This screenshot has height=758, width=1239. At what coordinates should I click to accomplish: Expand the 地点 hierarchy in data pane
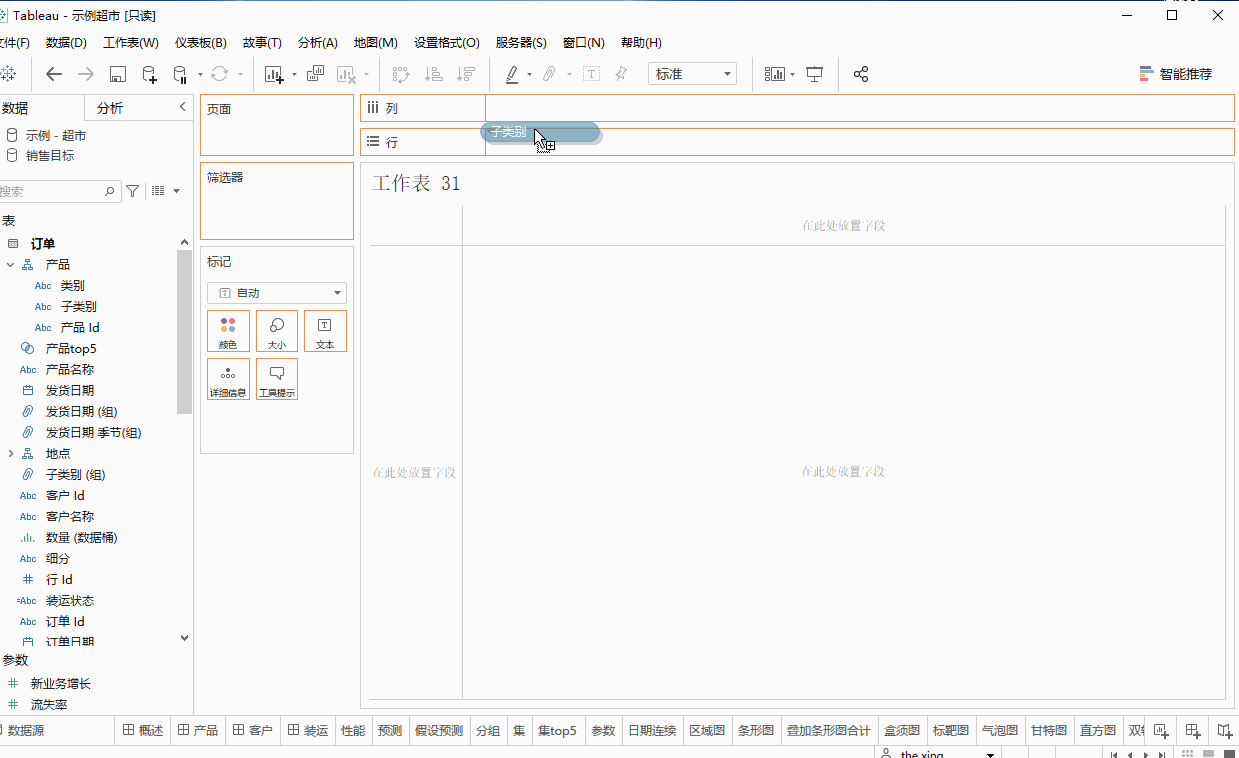coord(10,453)
